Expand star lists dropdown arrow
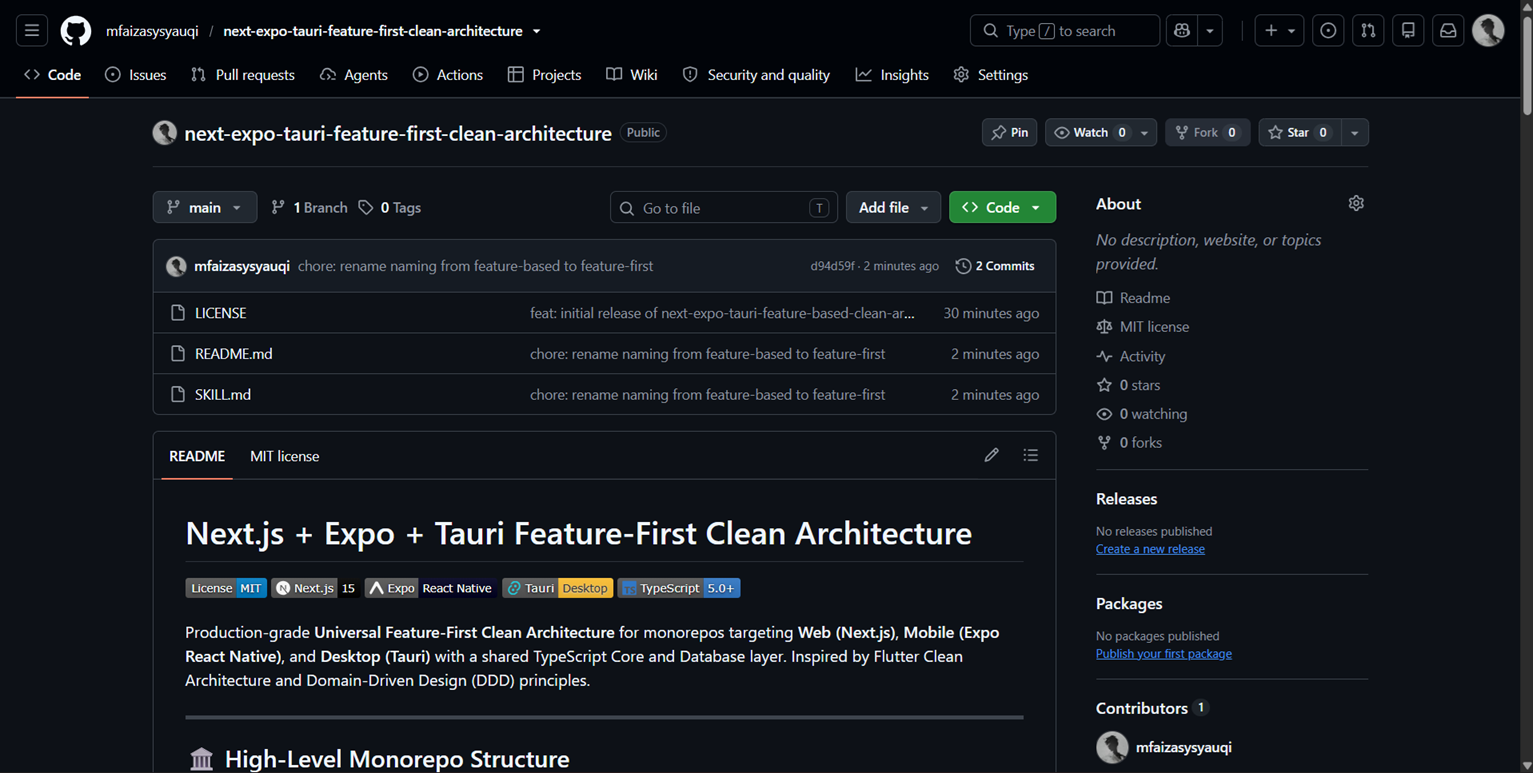The width and height of the screenshot is (1533, 773). [1355, 132]
